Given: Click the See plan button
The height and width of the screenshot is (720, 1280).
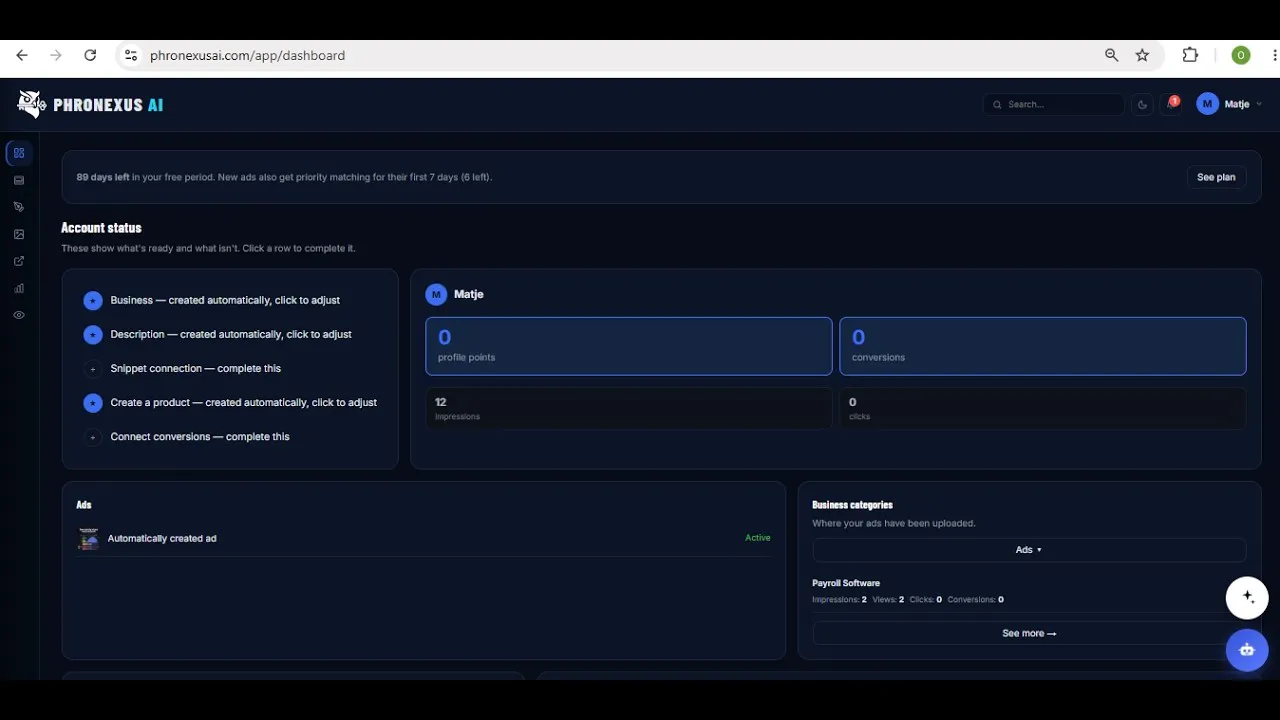Looking at the screenshot, I should [1216, 177].
